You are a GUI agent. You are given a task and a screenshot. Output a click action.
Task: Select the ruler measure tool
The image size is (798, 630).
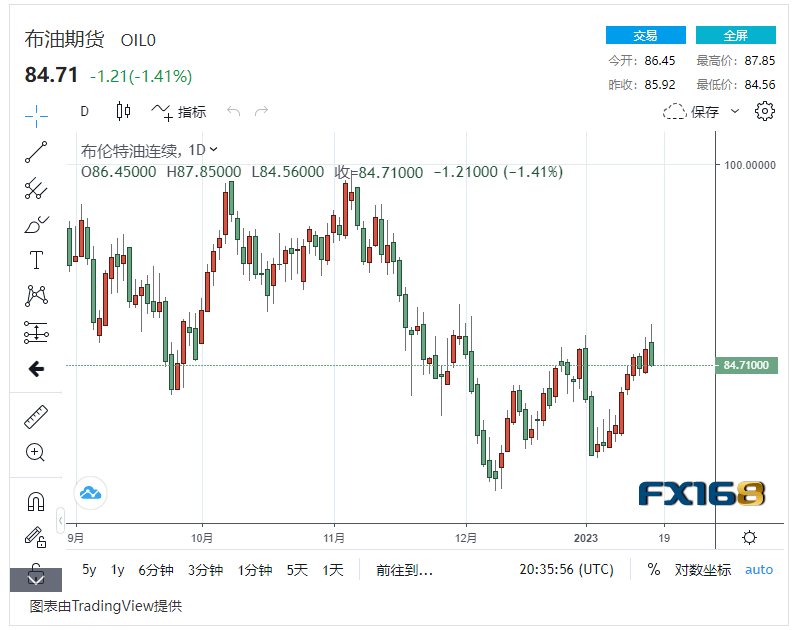[36, 416]
